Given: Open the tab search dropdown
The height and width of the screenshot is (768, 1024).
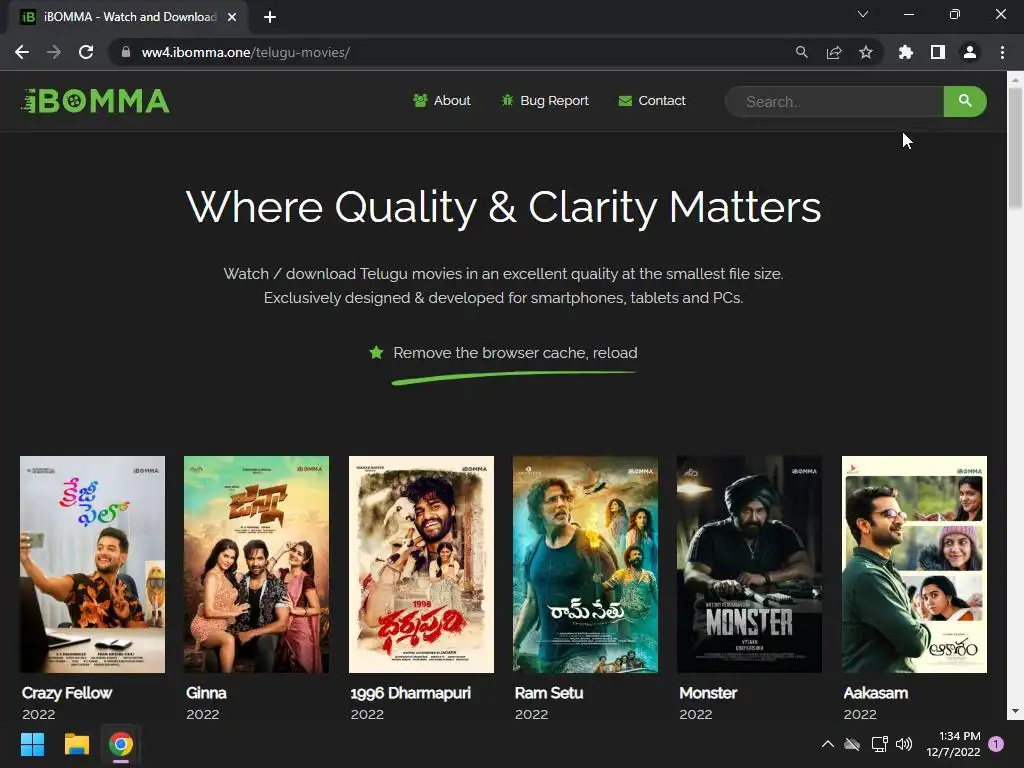Looking at the screenshot, I should pos(863,14).
